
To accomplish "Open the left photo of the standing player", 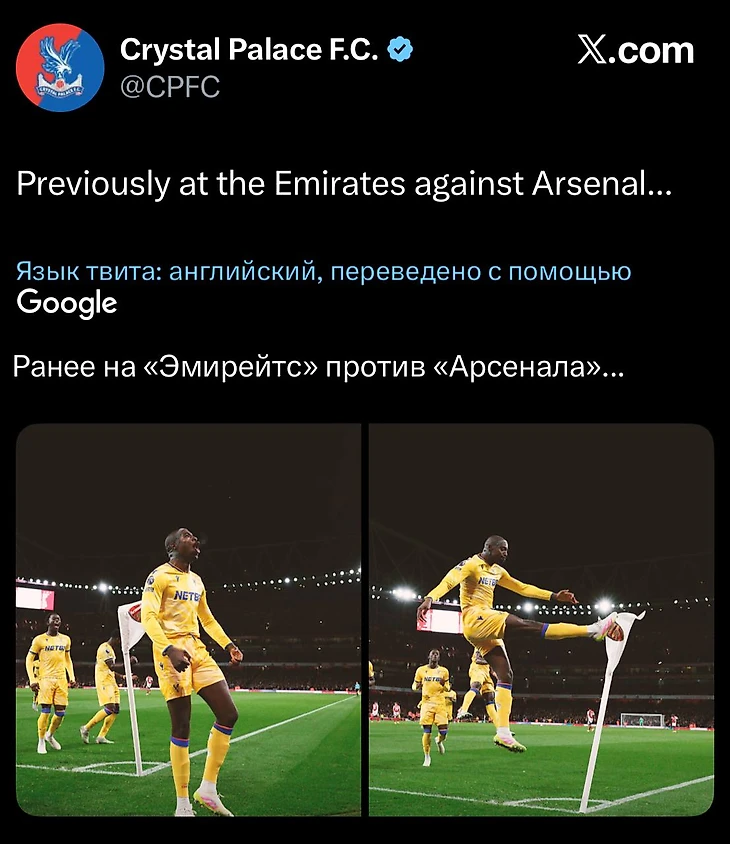I will 188,619.
